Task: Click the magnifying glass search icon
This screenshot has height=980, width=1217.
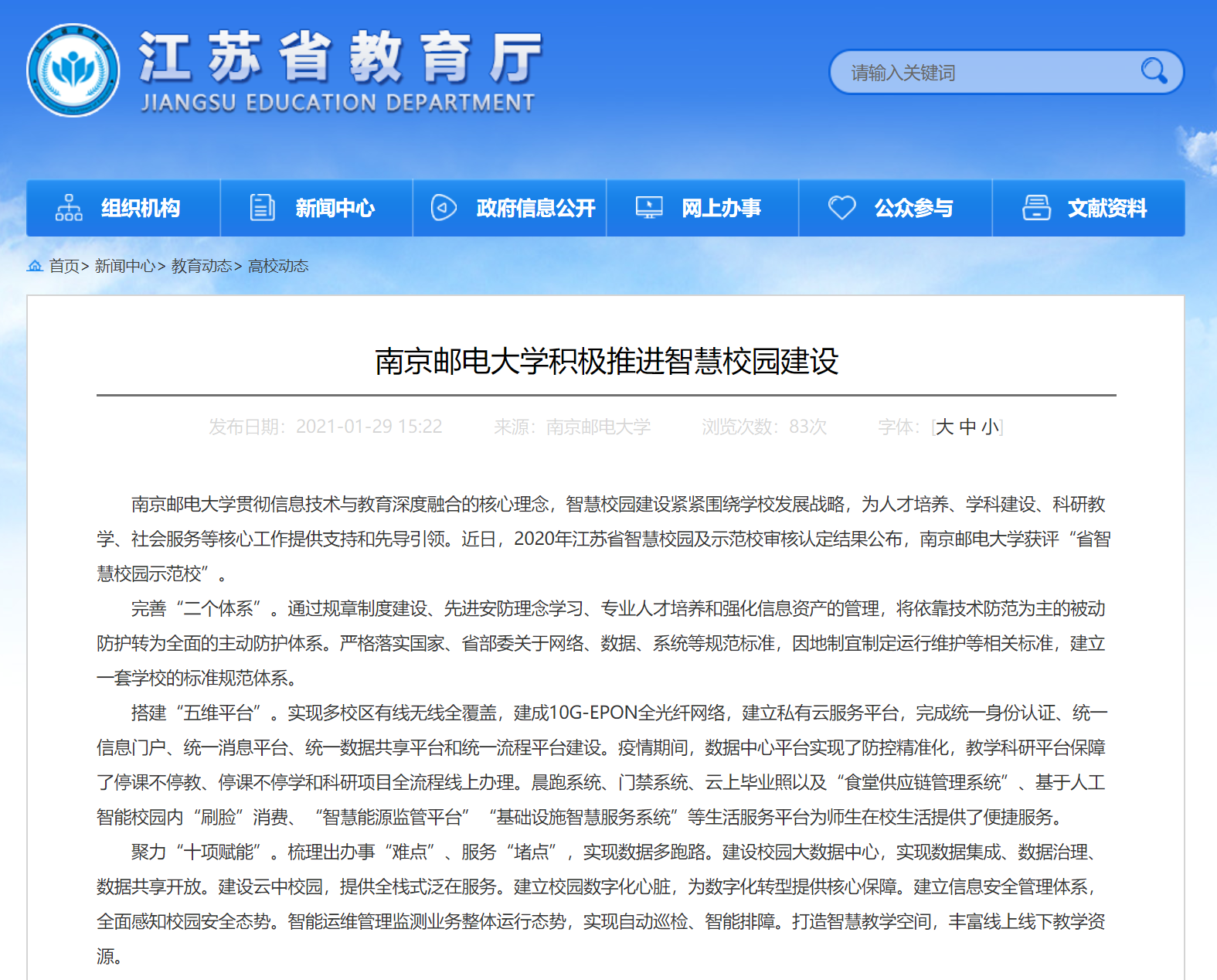Action: click(x=1154, y=71)
